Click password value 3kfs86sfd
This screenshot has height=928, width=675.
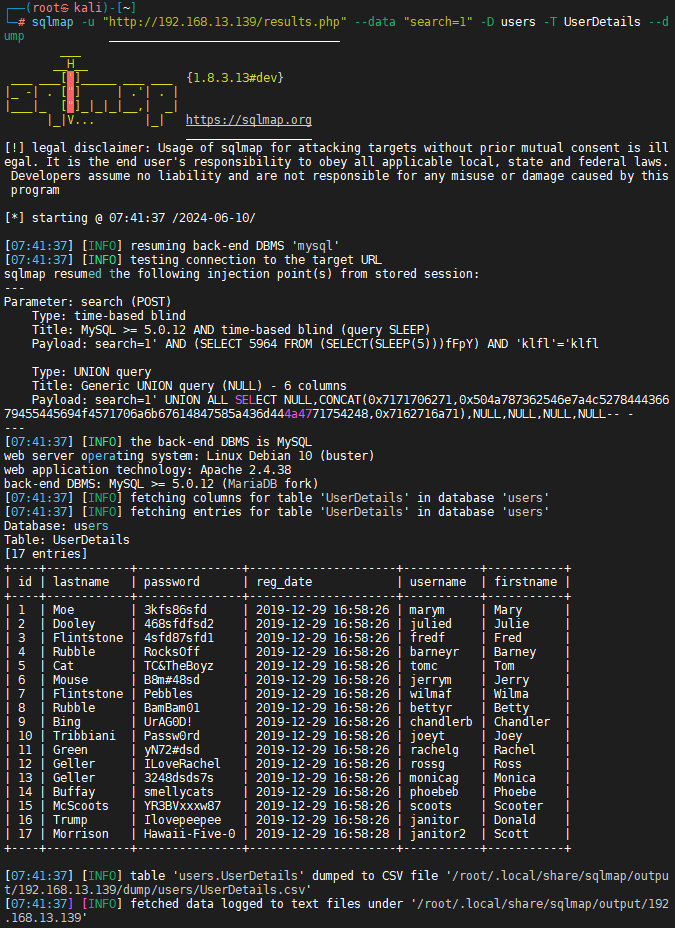tap(175, 610)
